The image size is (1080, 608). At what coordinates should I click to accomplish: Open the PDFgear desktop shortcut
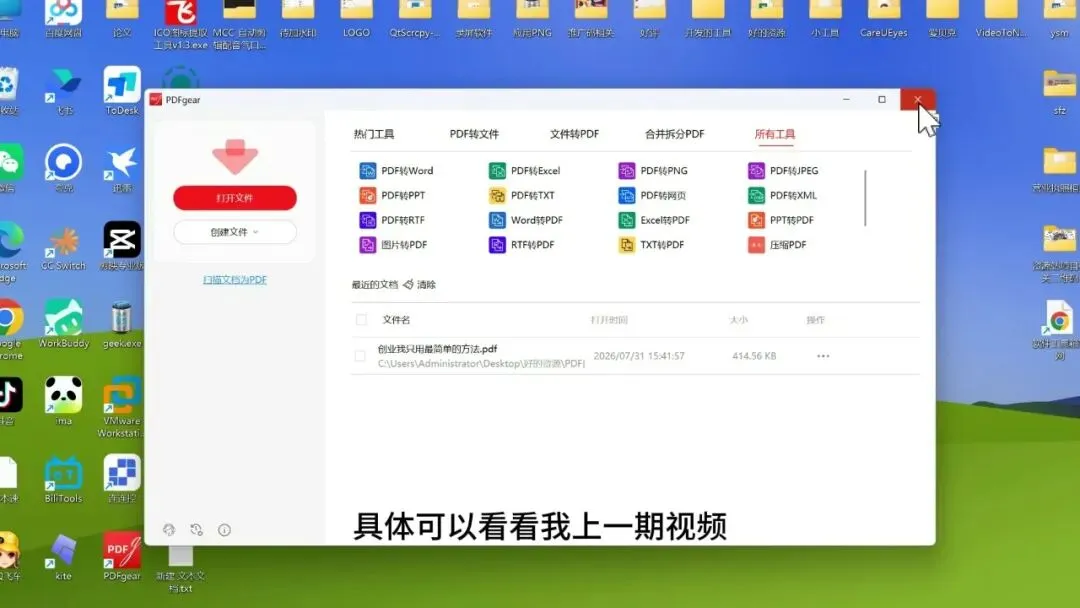(122, 557)
